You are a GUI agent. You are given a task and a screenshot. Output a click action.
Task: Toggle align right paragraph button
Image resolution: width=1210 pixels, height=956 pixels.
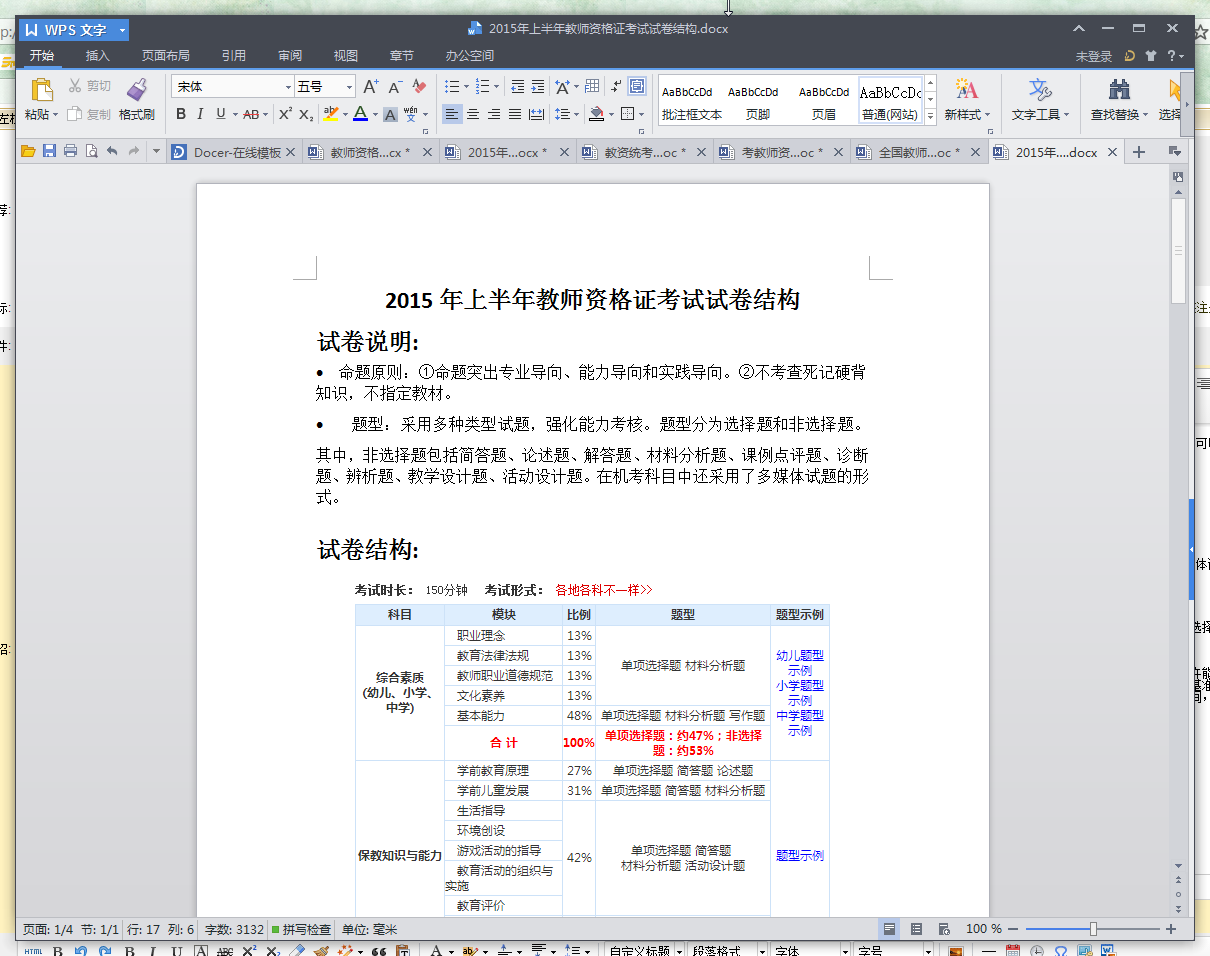[x=494, y=114]
